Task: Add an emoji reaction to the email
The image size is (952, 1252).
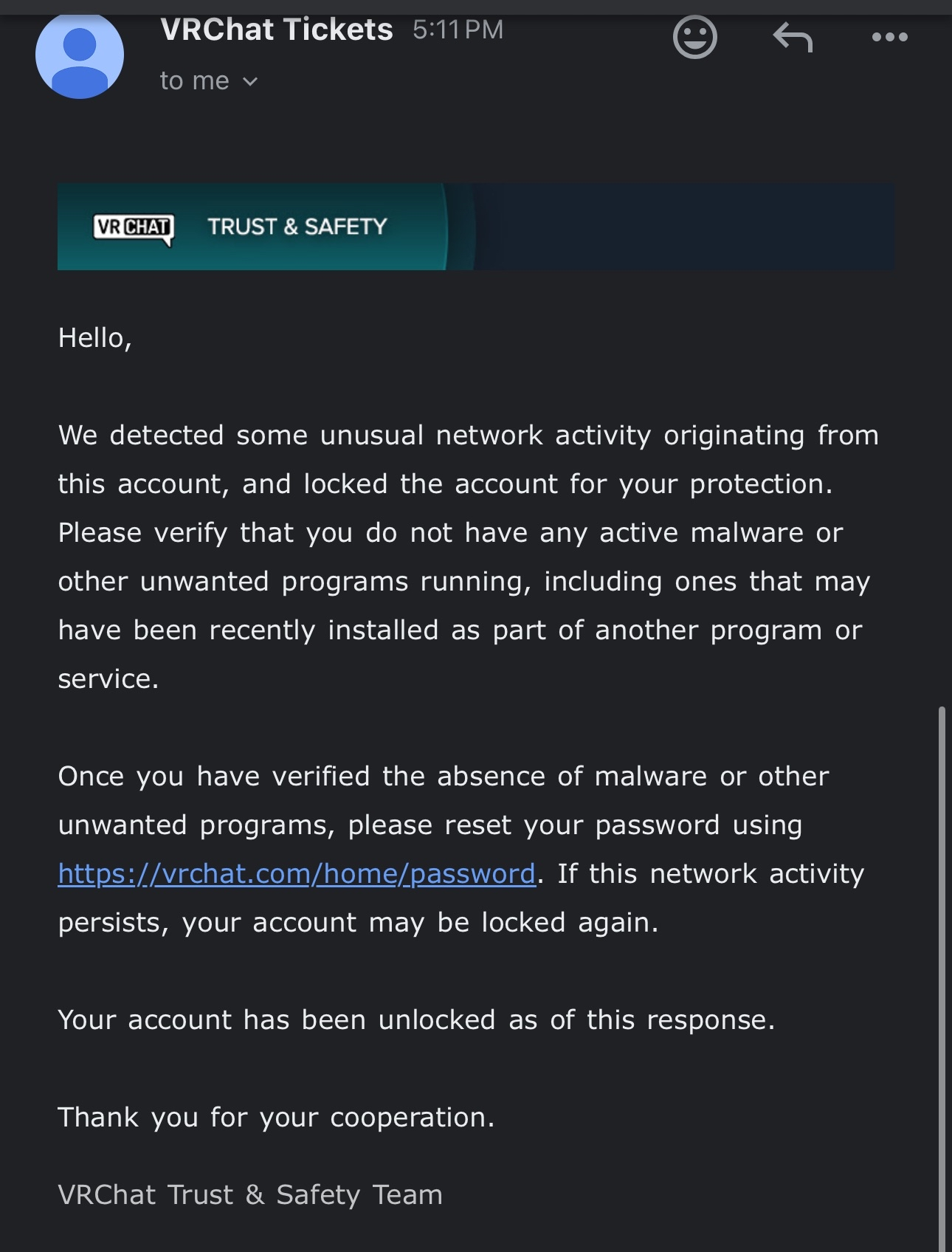Action: click(694, 37)
